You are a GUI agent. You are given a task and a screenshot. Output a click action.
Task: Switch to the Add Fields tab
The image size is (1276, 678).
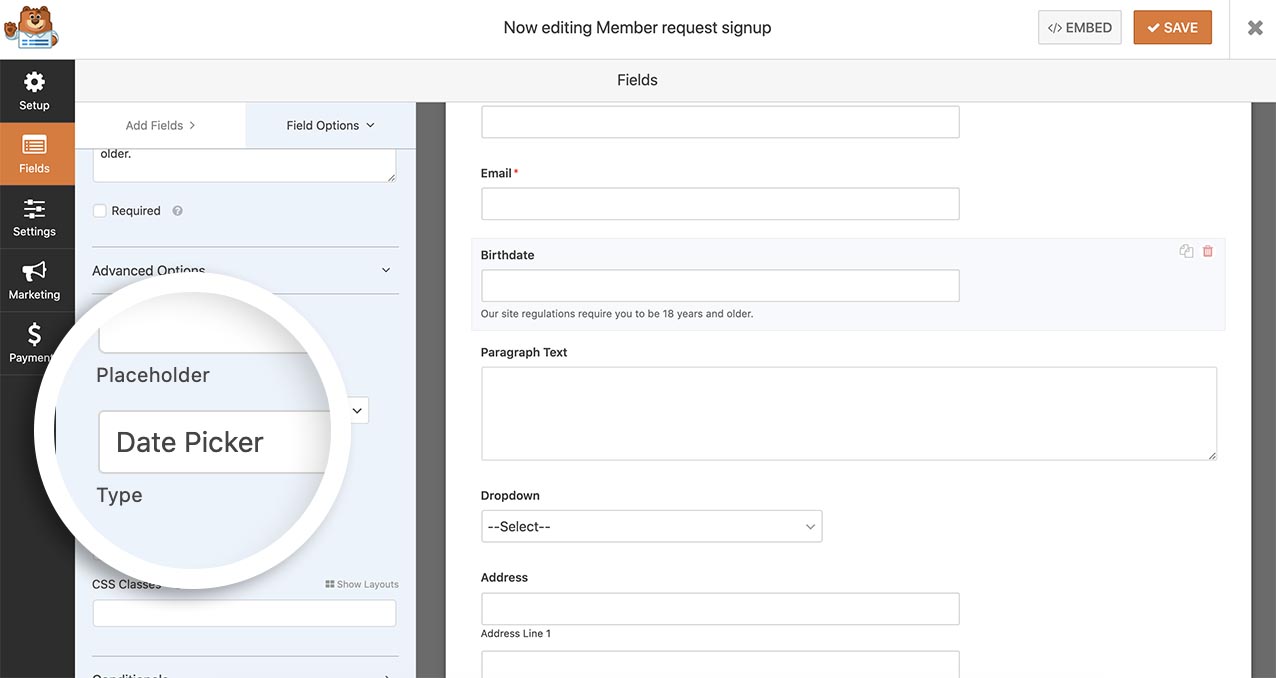point(160,125)
